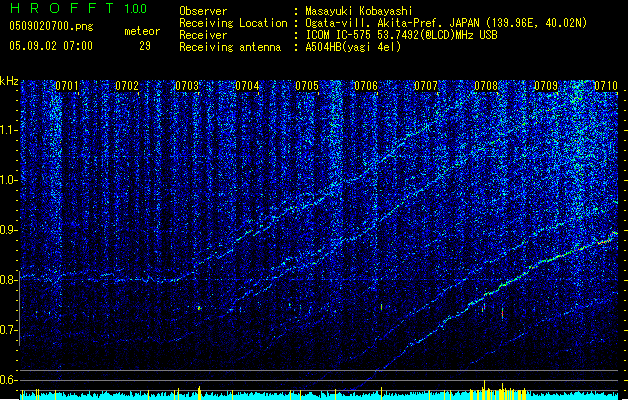Click the 0701 time marker
The width and height of the screenshot is (629, 400).
point(67,86)
